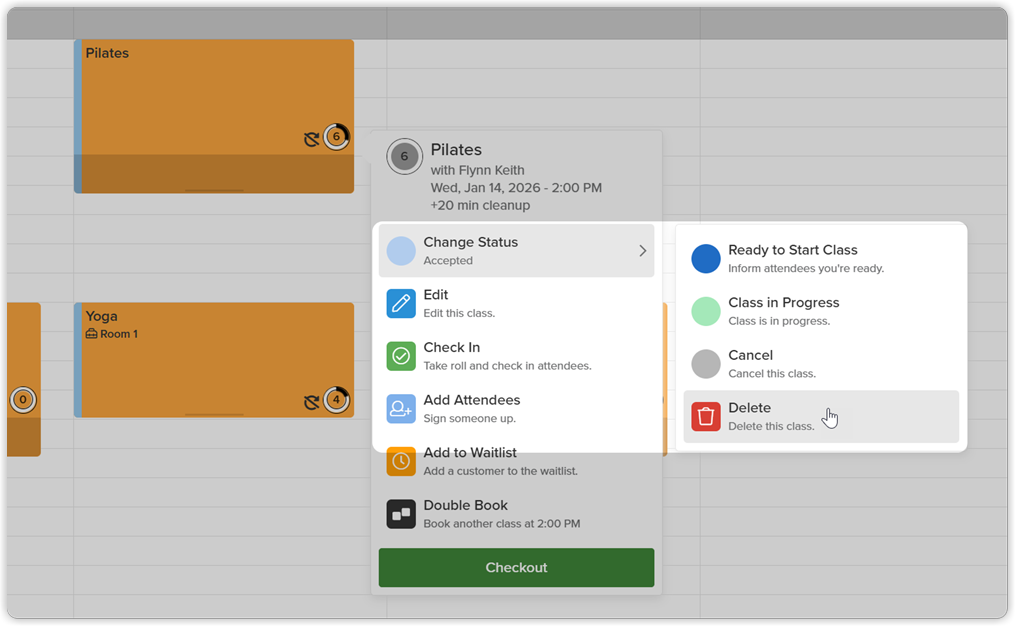Click the Pilates title in the popup header
Image resolution: width=1016 pixels, height=627 pixels.
click(x=456, y=150)
